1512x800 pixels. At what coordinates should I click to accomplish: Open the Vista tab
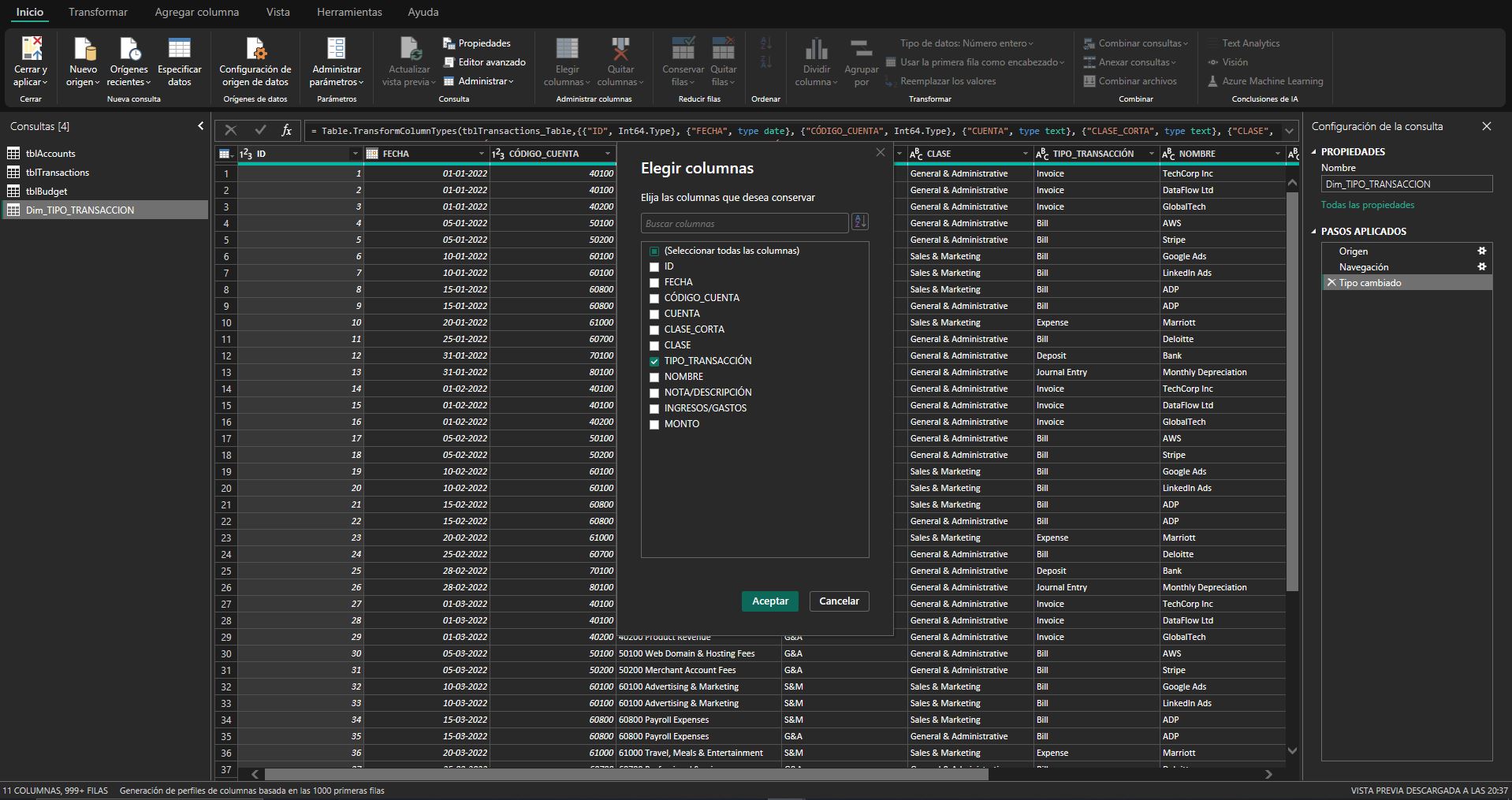278,12
